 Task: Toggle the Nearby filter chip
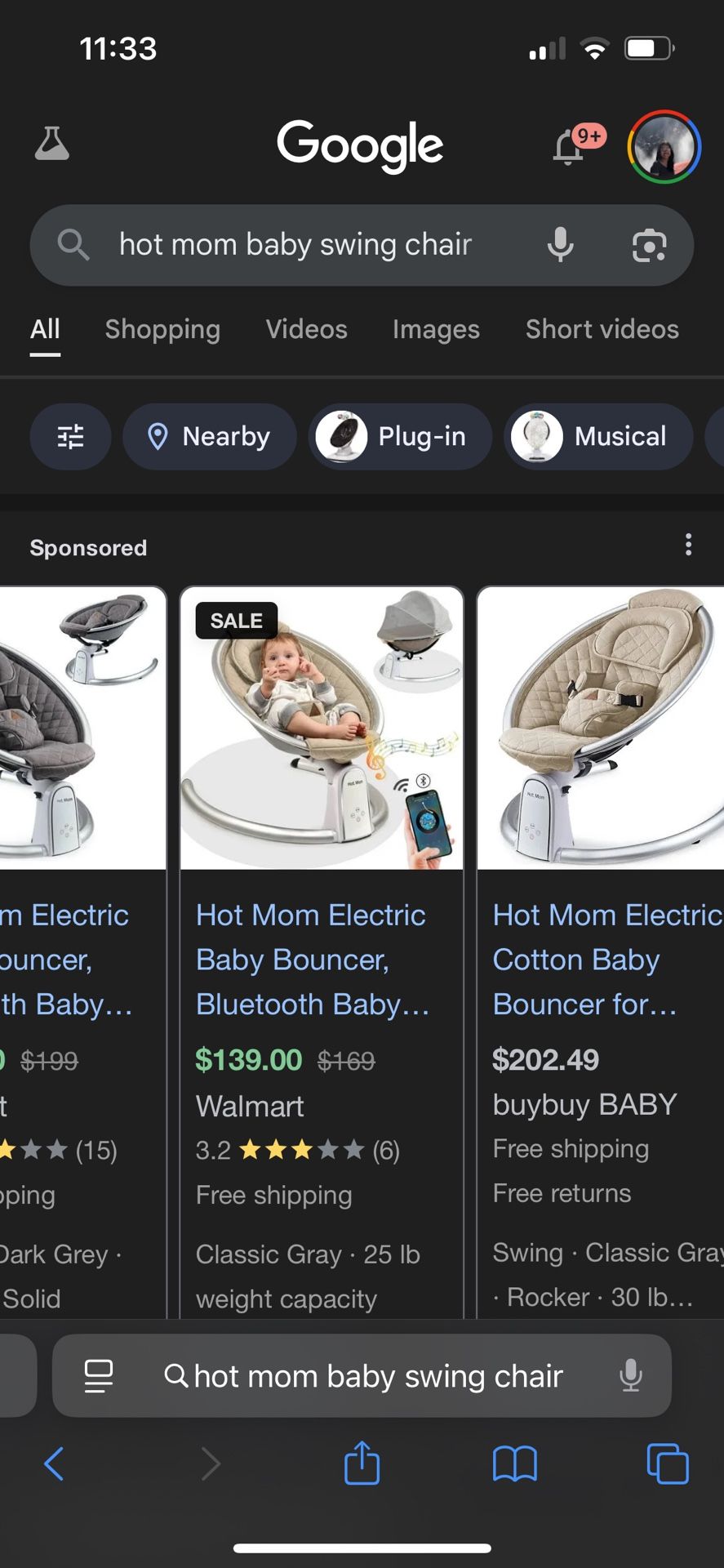(210, 437)
